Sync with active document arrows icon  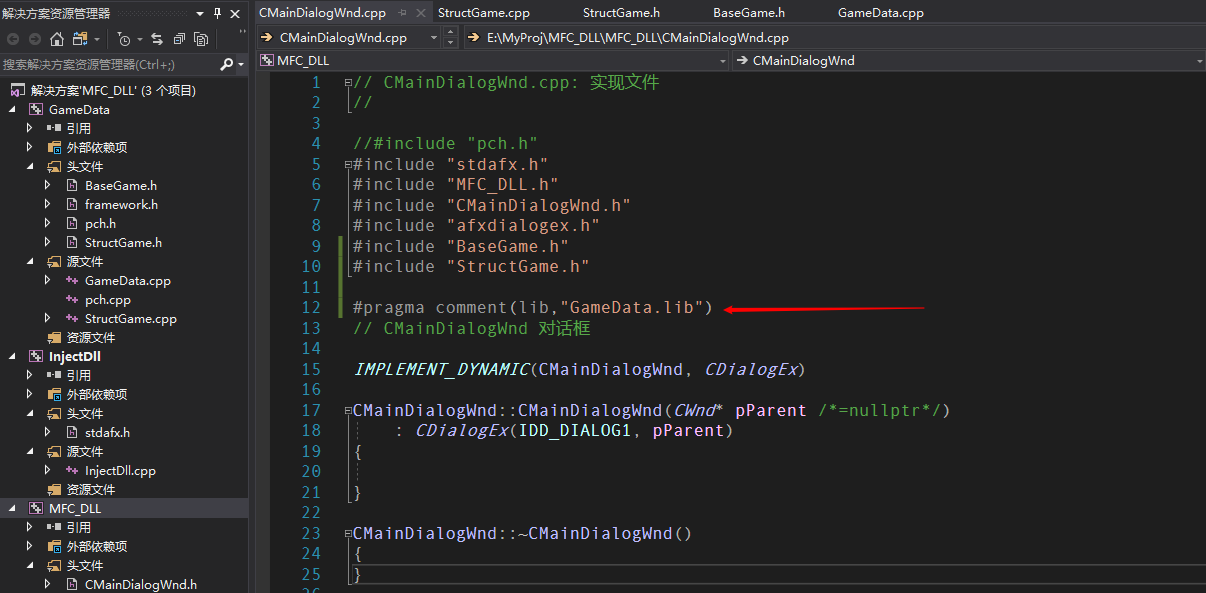(157, 39)
